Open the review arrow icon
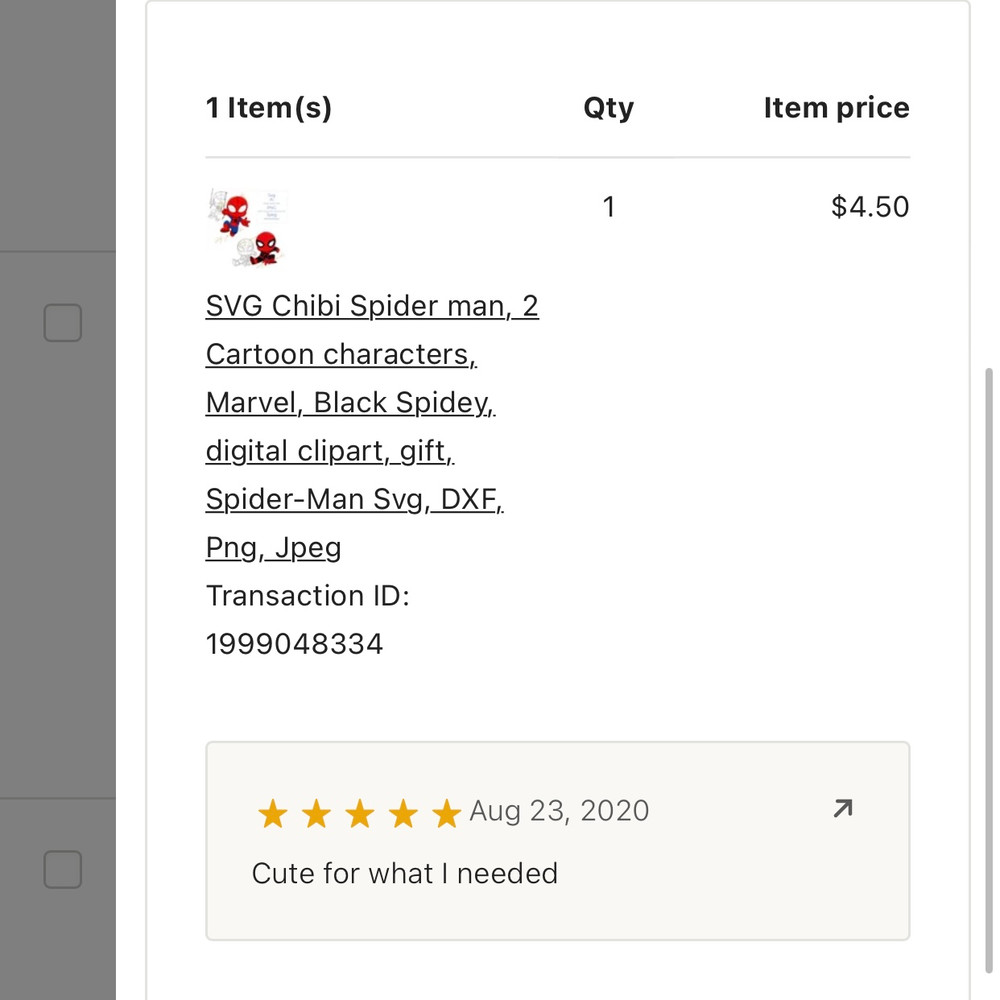The image size is (1000, 1000). pos(843,808)
